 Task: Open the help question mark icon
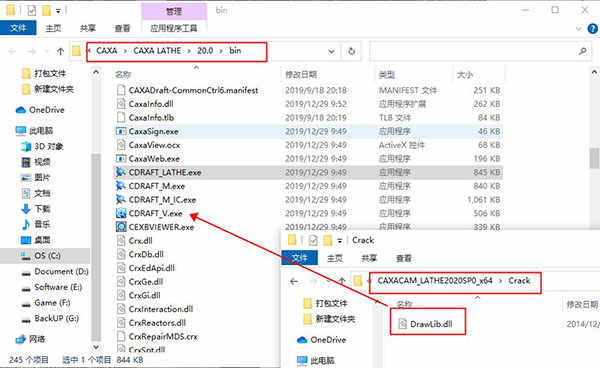592,28
